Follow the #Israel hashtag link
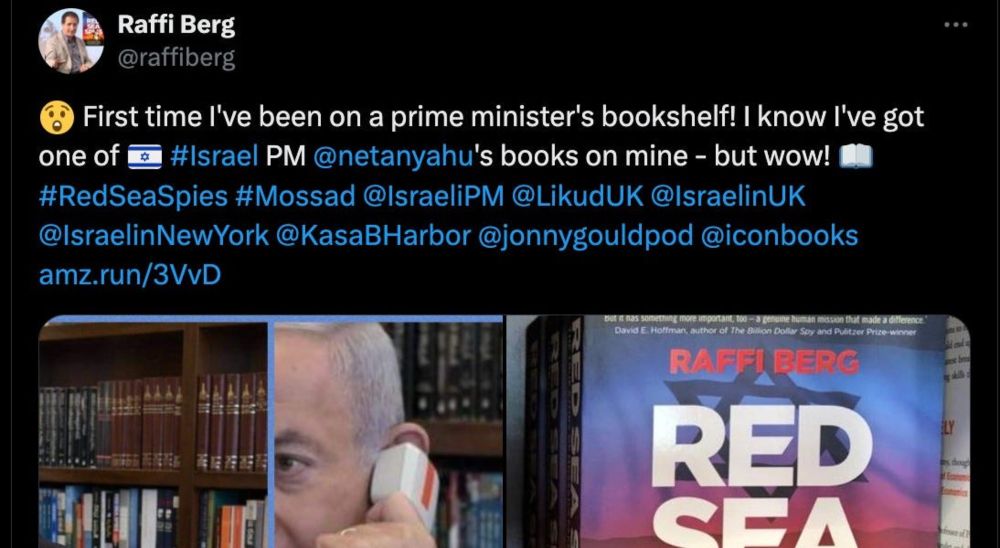This screenshot has height=548, width=1000. click(x=214, y=156)
